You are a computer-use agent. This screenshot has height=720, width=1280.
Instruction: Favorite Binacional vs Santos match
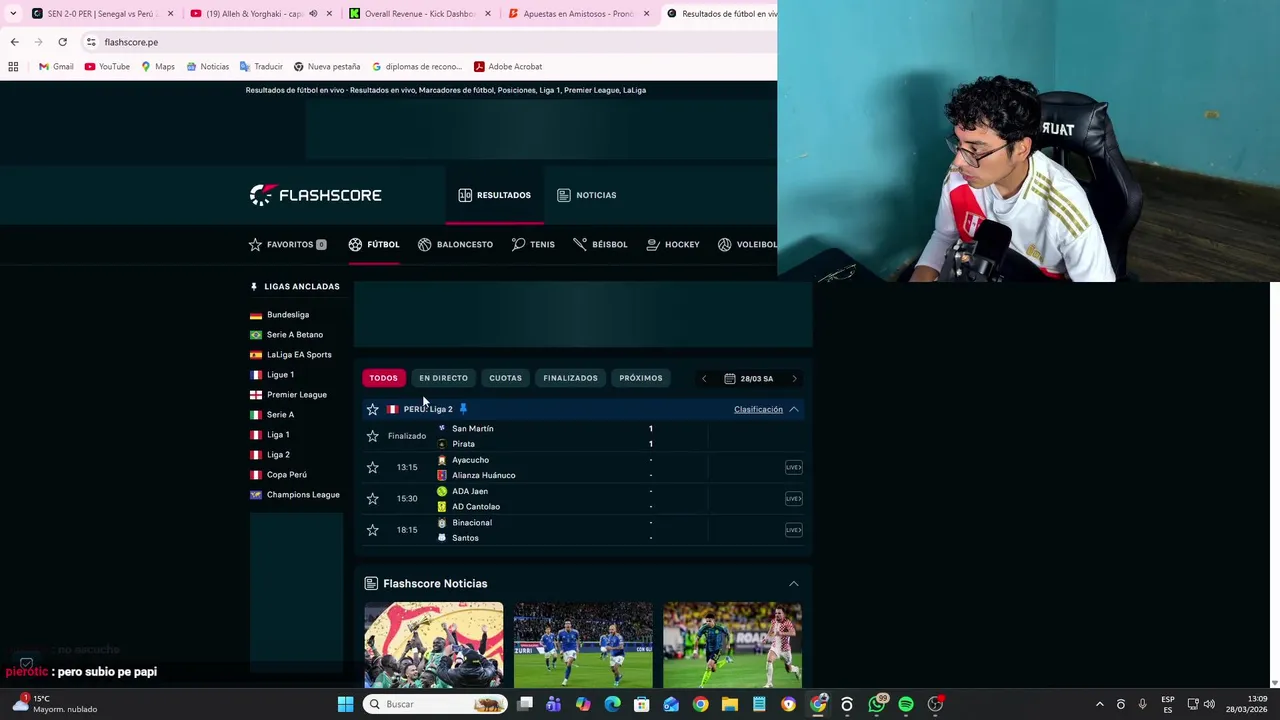[x=373, y=530]
